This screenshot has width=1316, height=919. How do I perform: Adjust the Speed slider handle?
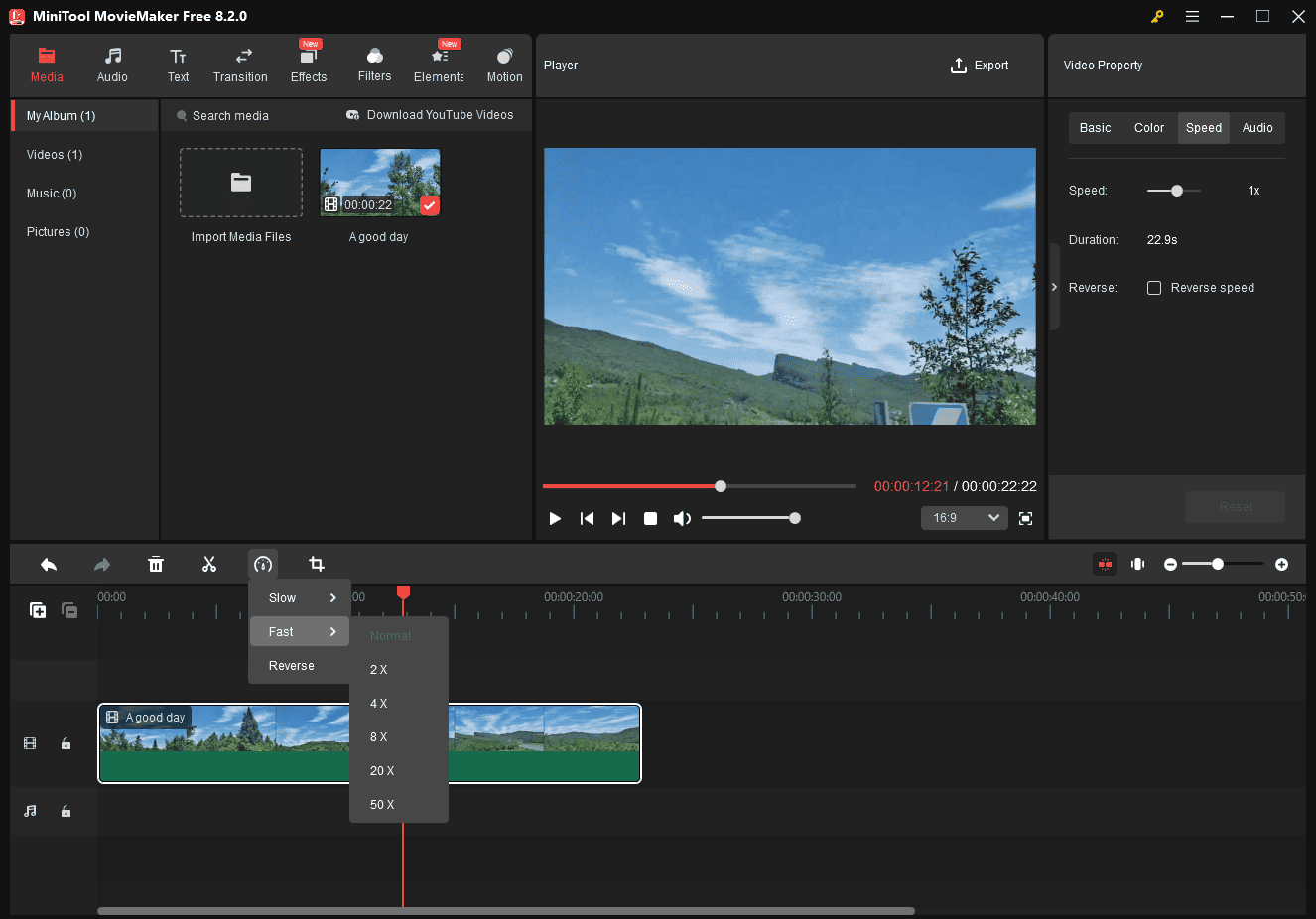1177,191
